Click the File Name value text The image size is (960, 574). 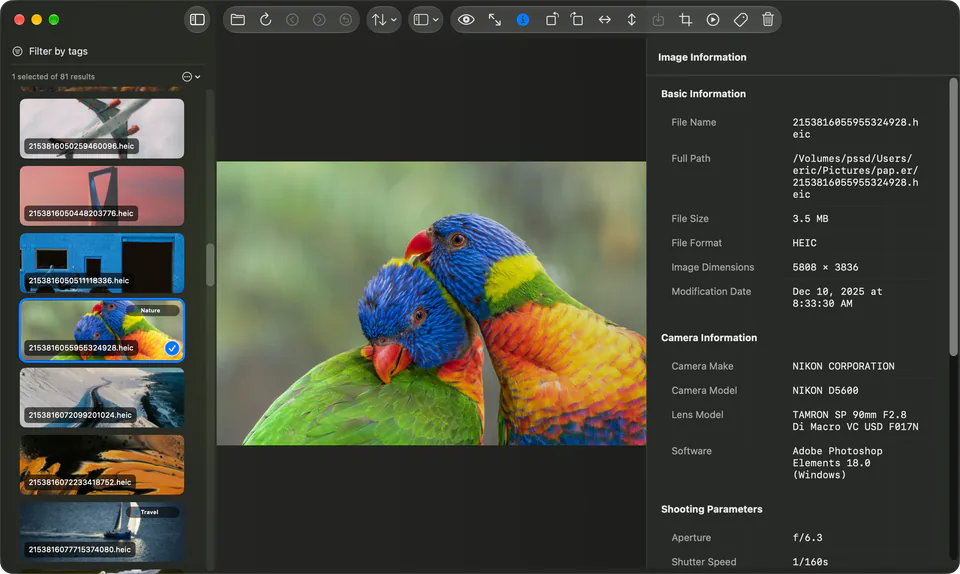pyautogui.click(x=855, y=129)
